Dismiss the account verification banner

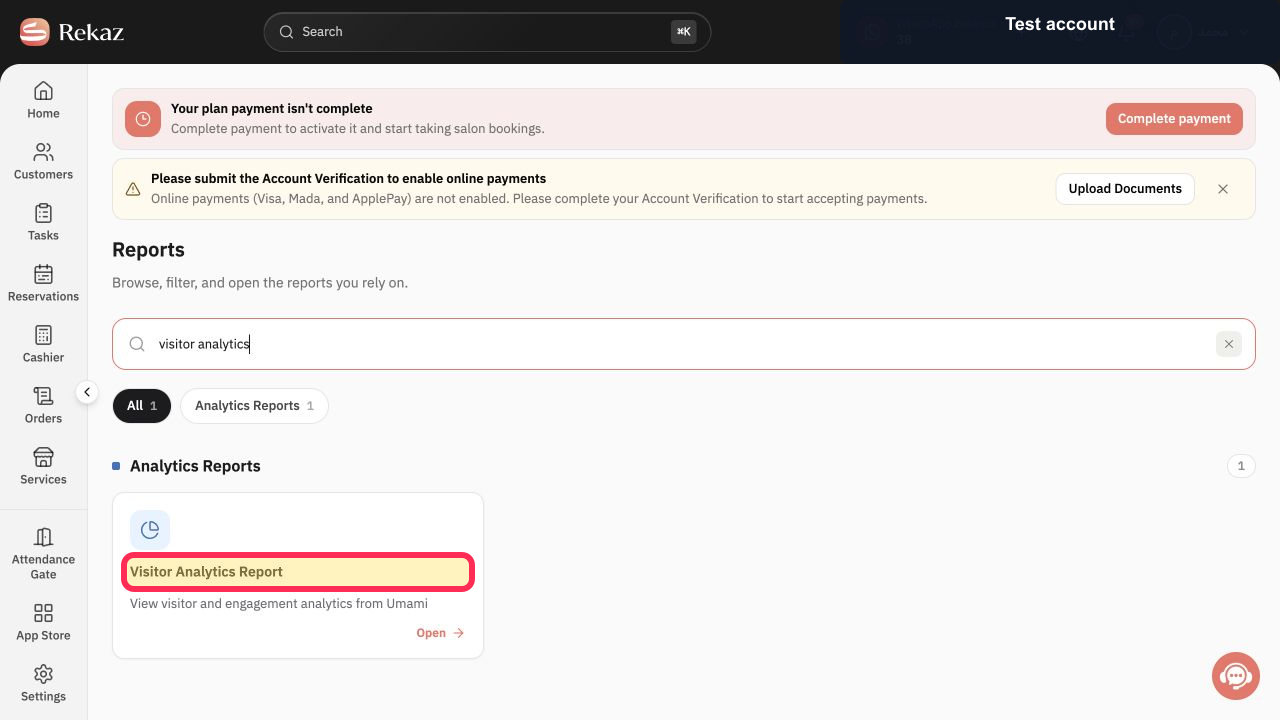tap(1223, 189)
